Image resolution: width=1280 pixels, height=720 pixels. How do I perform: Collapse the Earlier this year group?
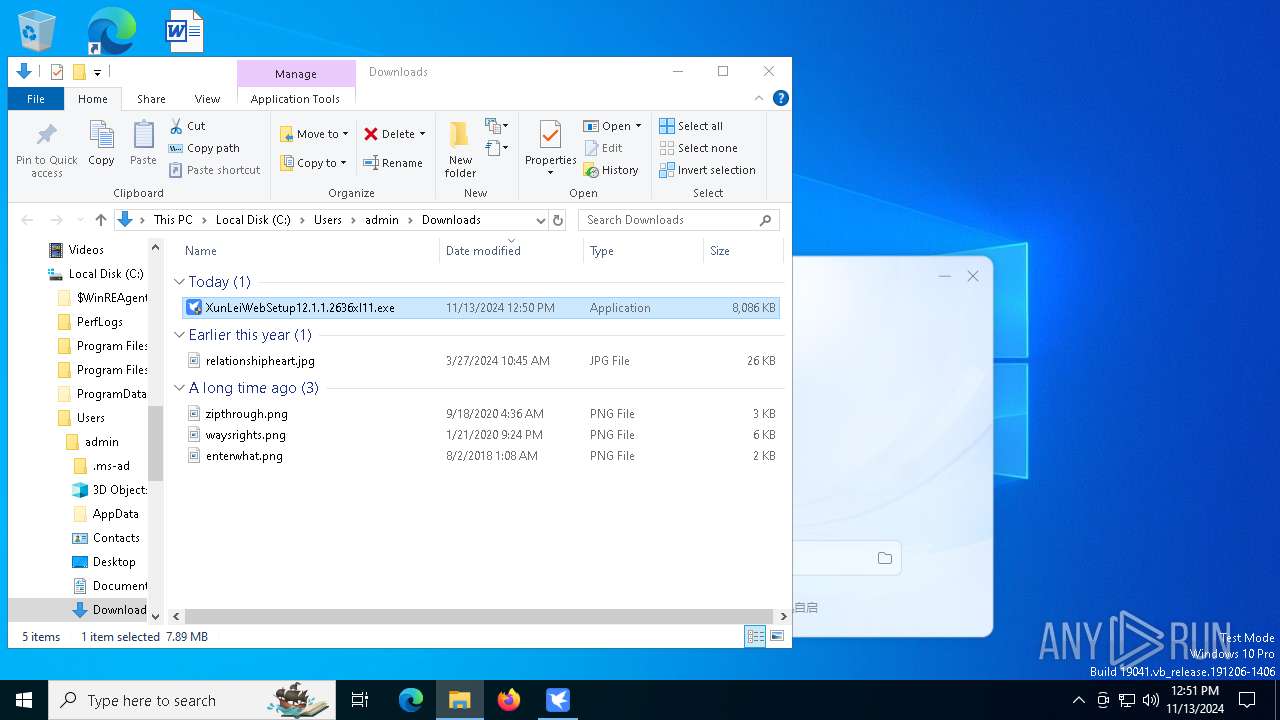pyautogui.click(x=180, y=335)
